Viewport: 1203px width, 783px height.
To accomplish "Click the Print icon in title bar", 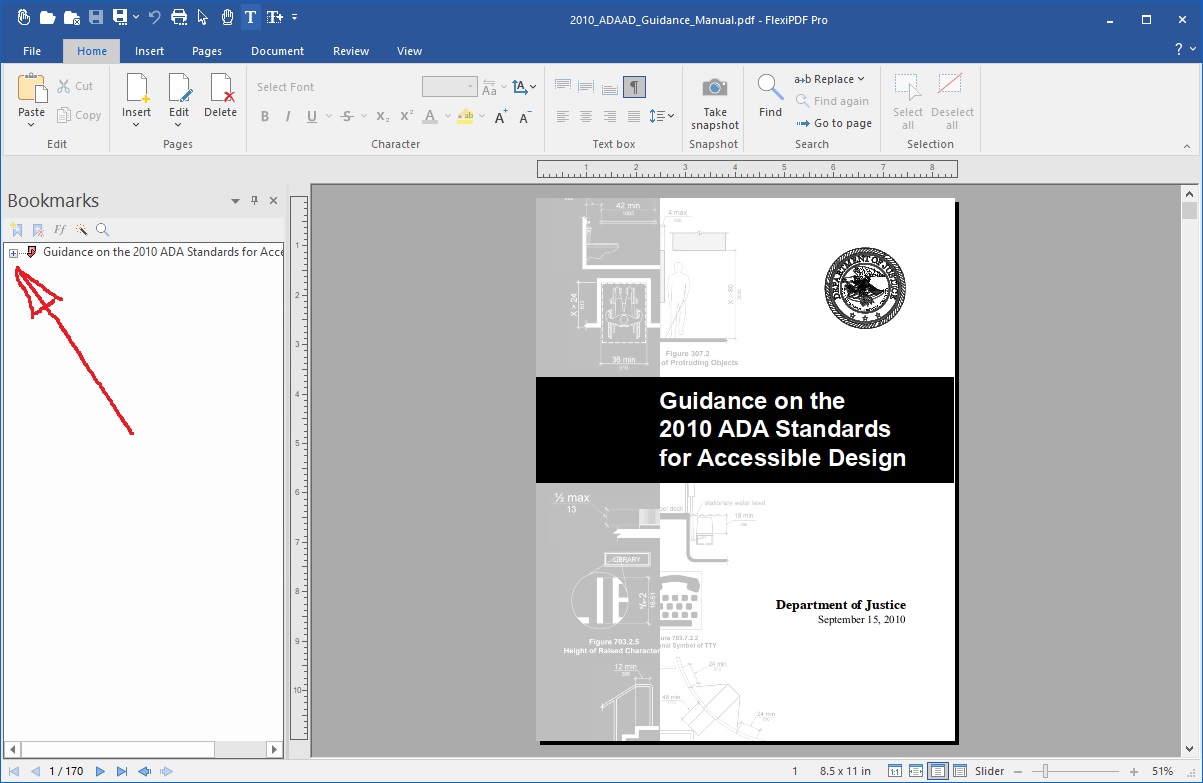I will pyautogui.click(x=179, y=17).
